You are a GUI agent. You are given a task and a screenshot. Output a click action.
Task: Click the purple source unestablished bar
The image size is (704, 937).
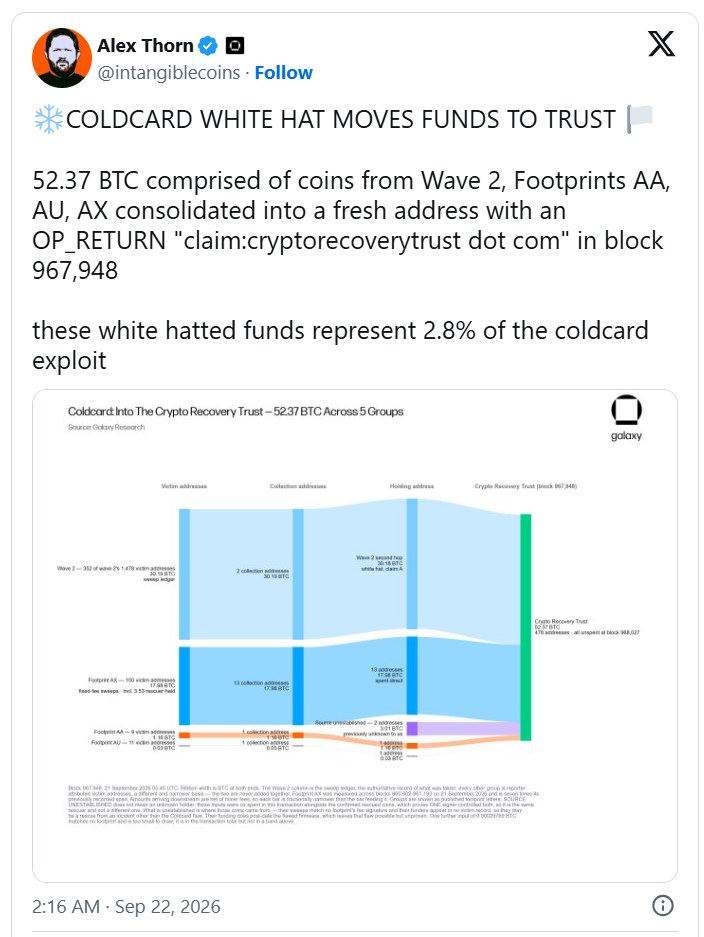click(x=412, y=728)
